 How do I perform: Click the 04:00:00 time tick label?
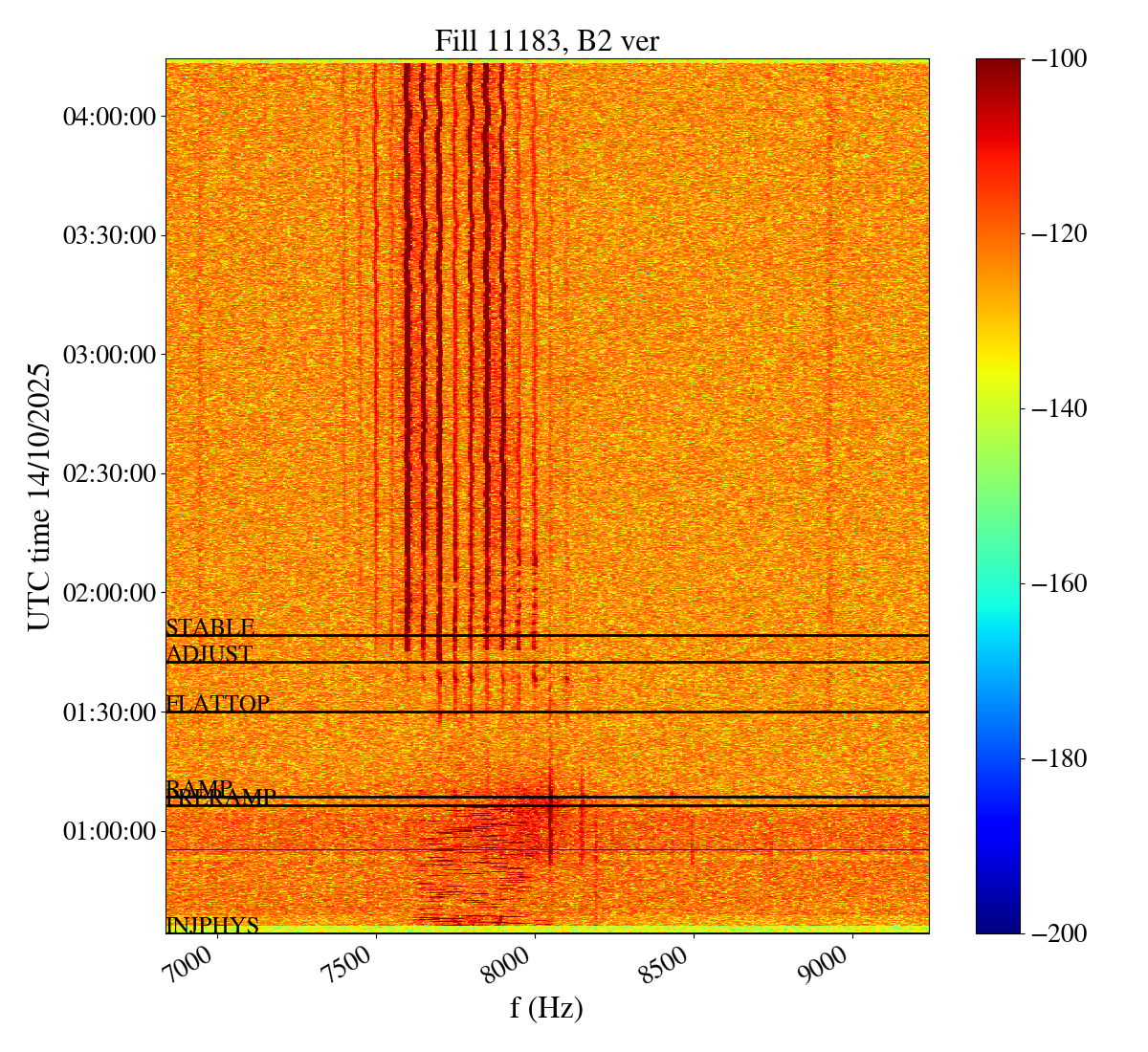coord(109,117)
